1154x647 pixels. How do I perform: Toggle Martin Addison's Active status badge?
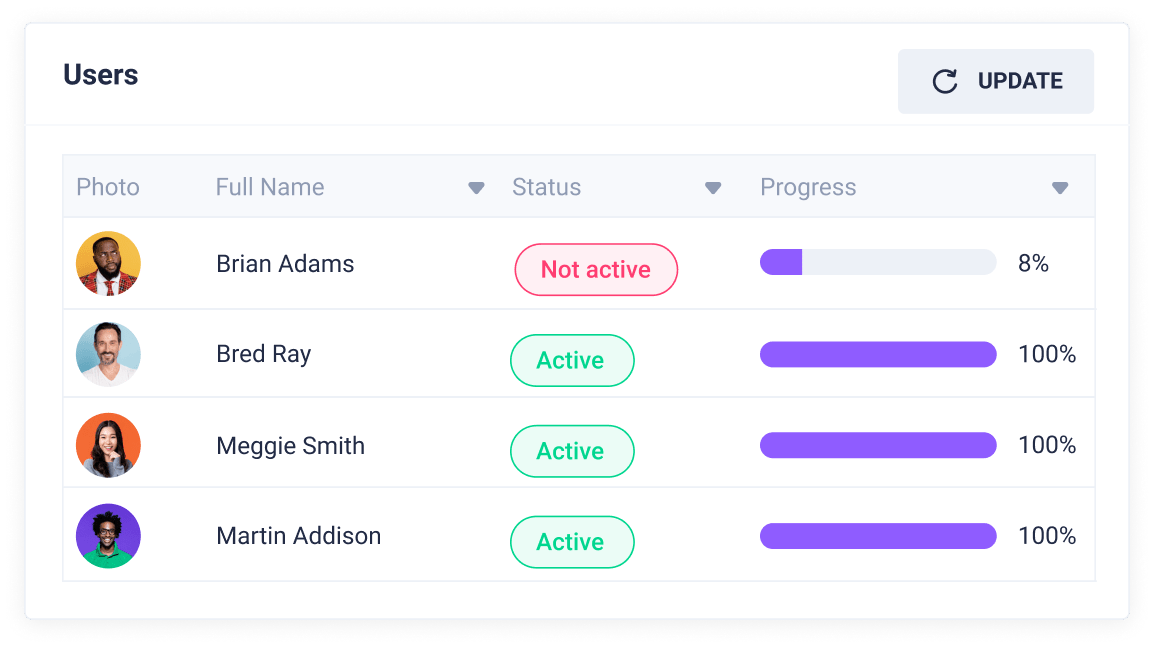click(572, 542)
